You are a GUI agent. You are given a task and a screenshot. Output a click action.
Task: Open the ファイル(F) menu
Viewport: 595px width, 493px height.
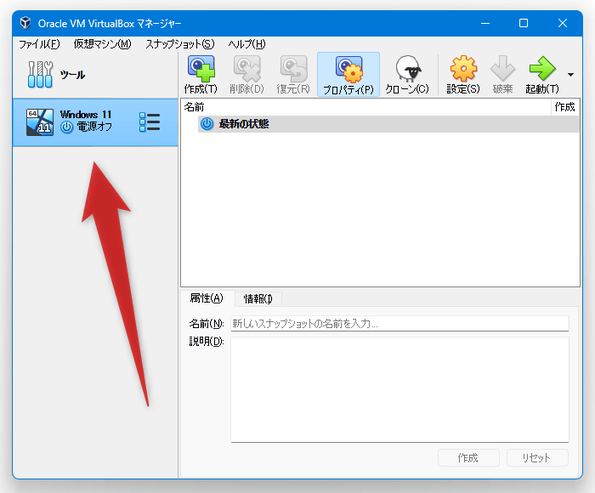39,44
